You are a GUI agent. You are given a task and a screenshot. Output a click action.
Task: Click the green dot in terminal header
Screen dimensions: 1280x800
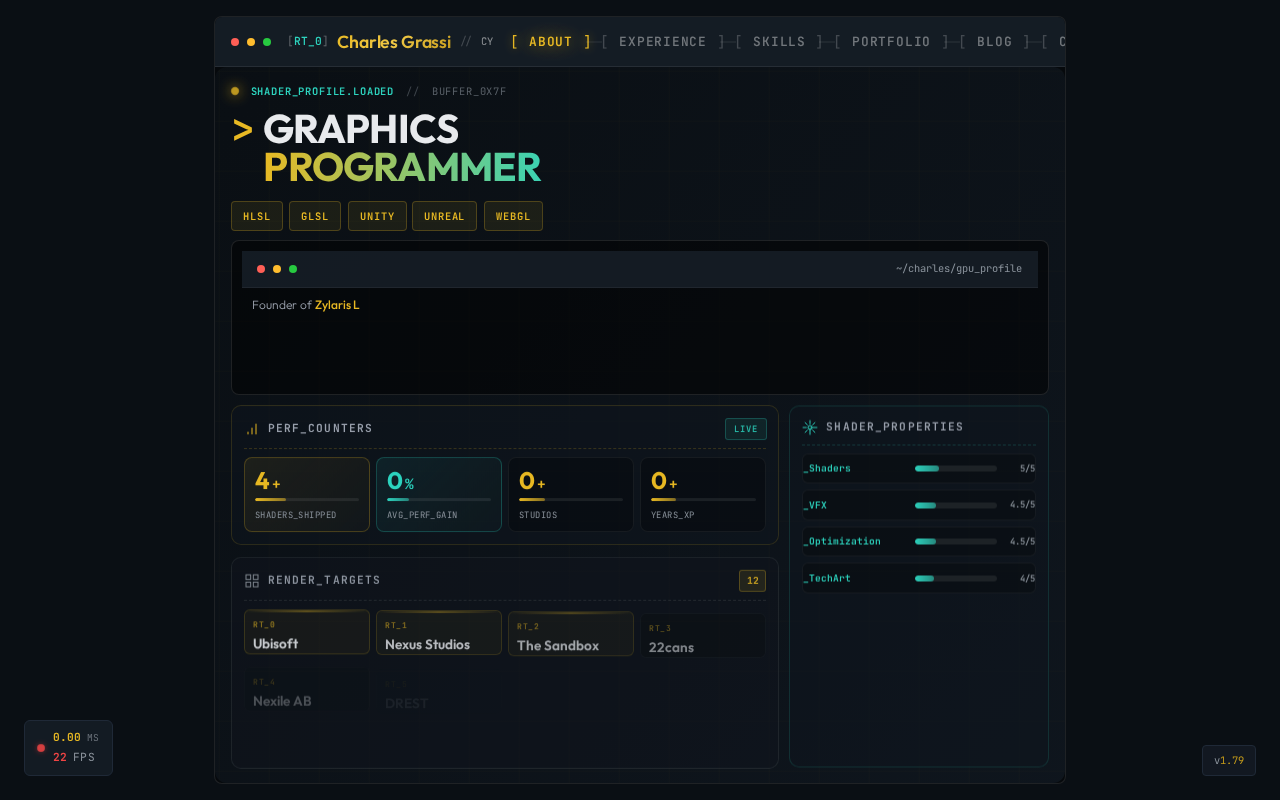[293, 269]
